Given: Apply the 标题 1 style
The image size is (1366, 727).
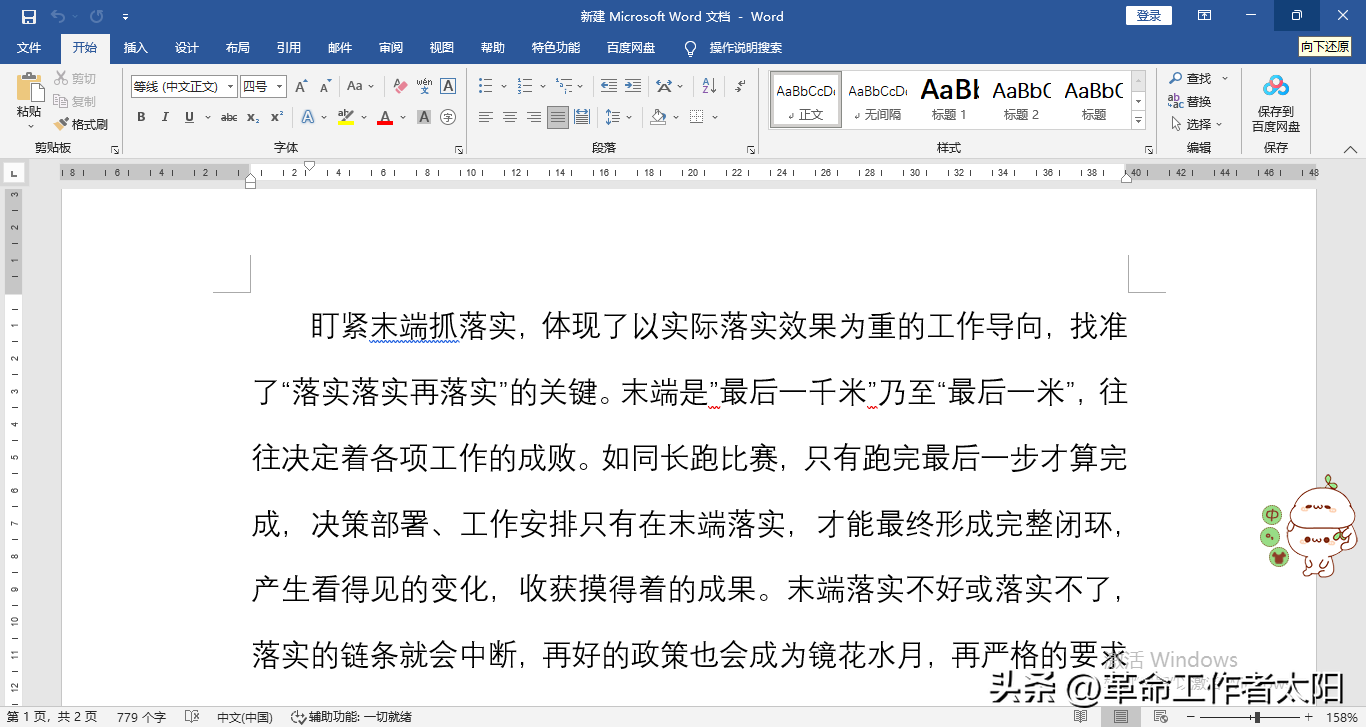Looking at the screenshot, I should pos(949,99).
